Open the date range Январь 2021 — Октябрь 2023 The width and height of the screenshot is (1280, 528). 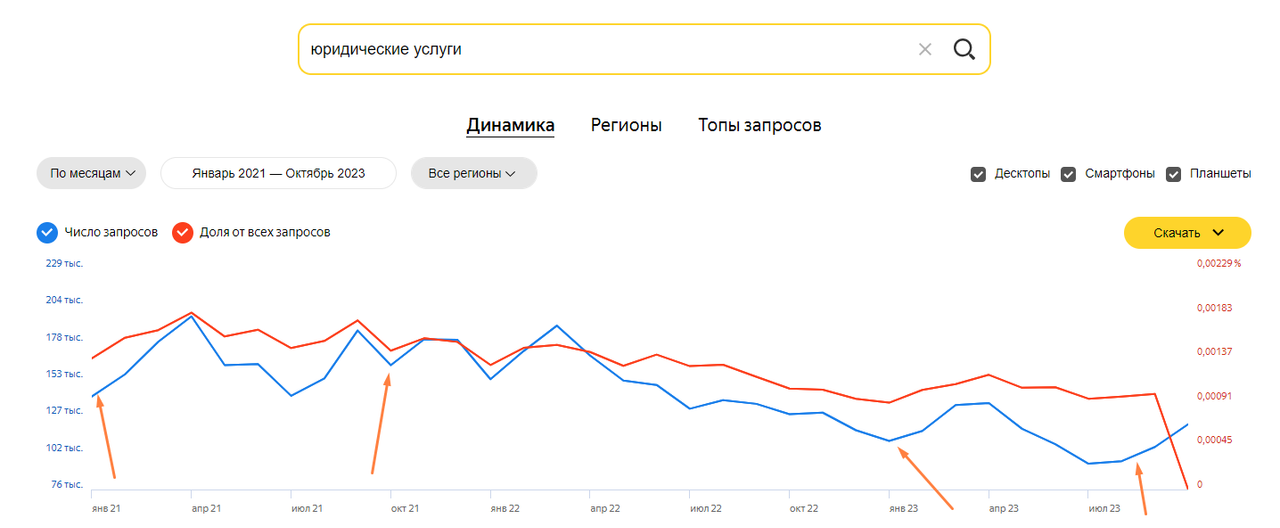pos(279,173)
